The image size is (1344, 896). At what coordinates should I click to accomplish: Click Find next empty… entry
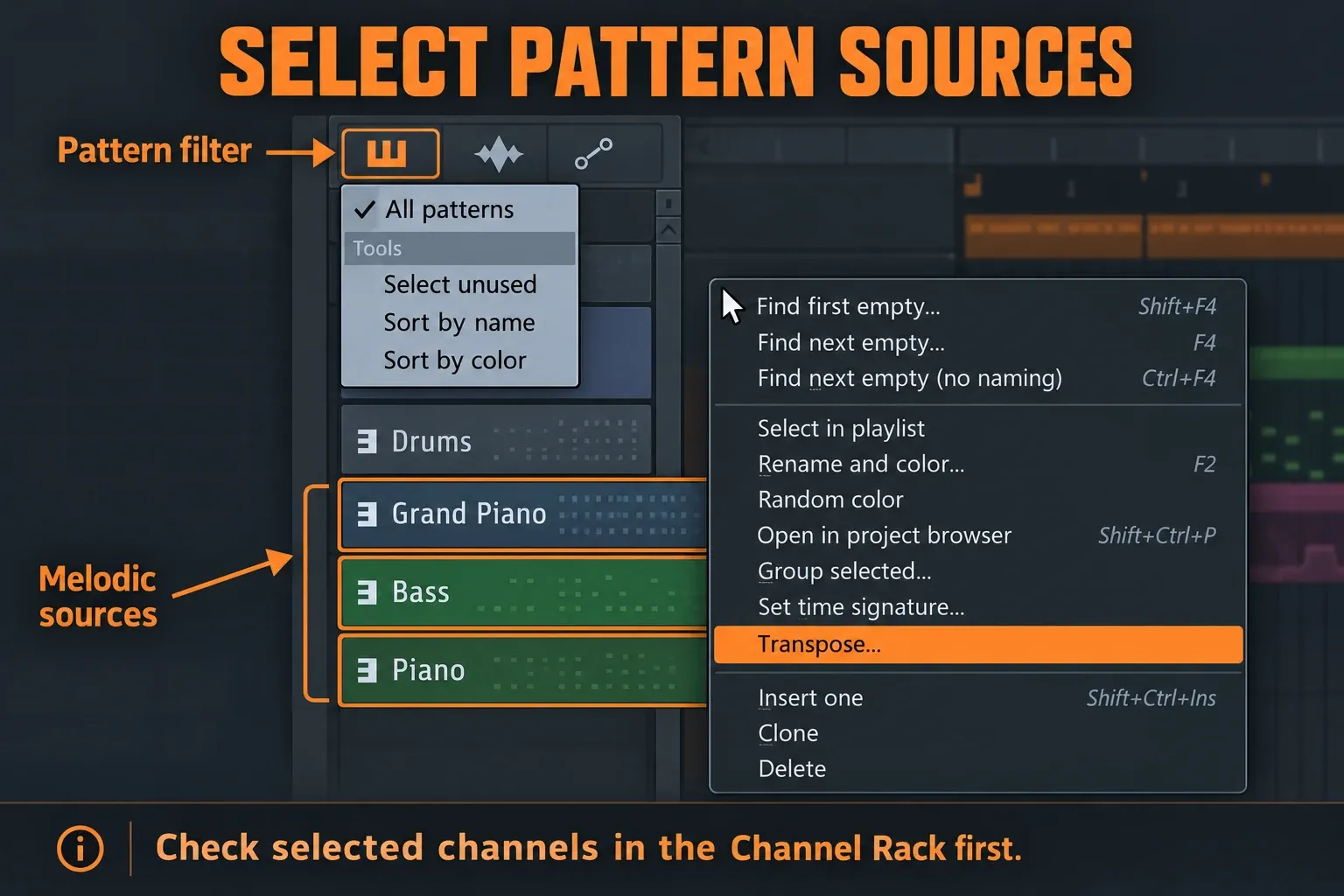point(978,342)
